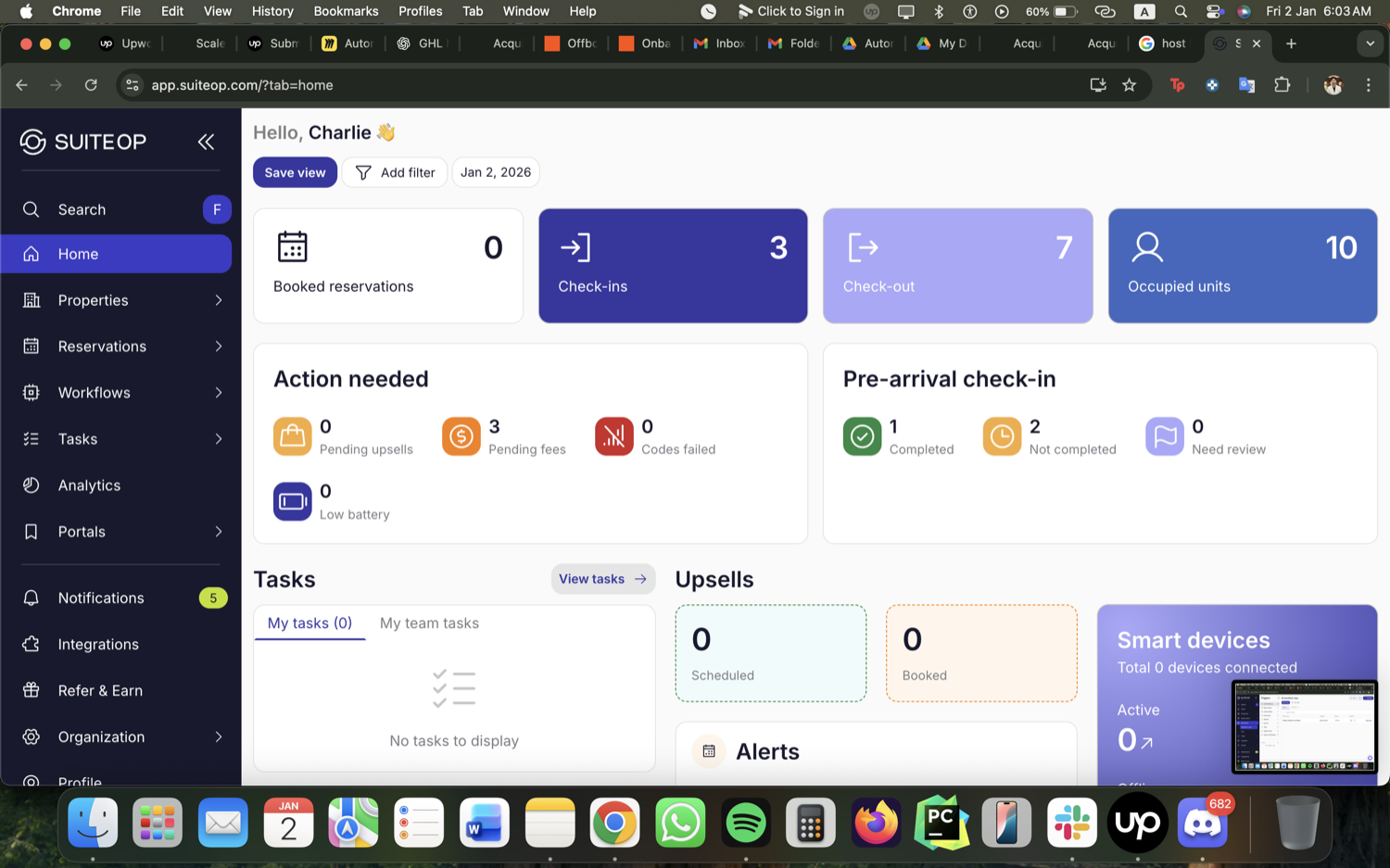Expand the Workflows menu chevron
The height and width of the screenshot is (868, 1390).
(219, 393)
